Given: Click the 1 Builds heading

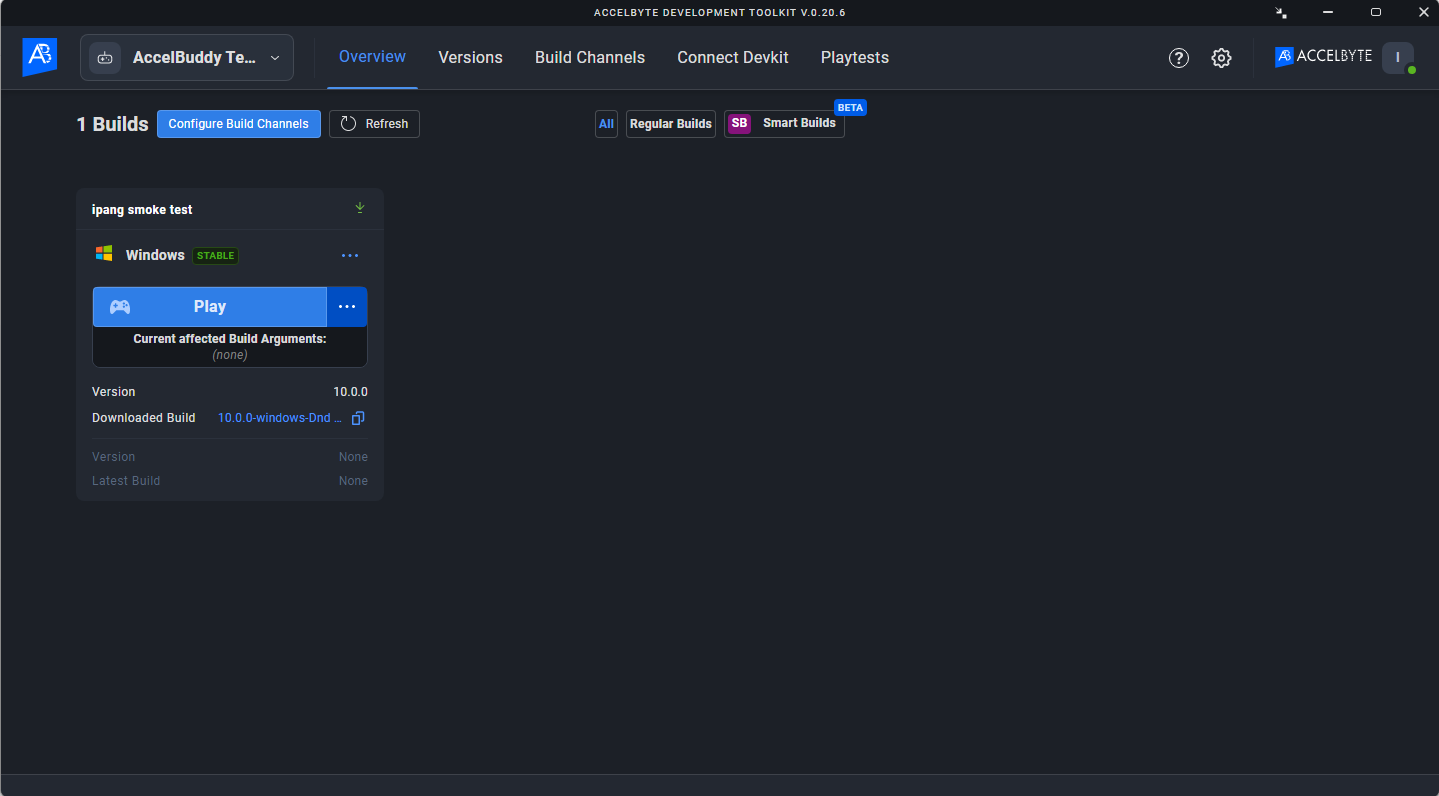Looking at the screenshot, I should [x=112, y=124].
